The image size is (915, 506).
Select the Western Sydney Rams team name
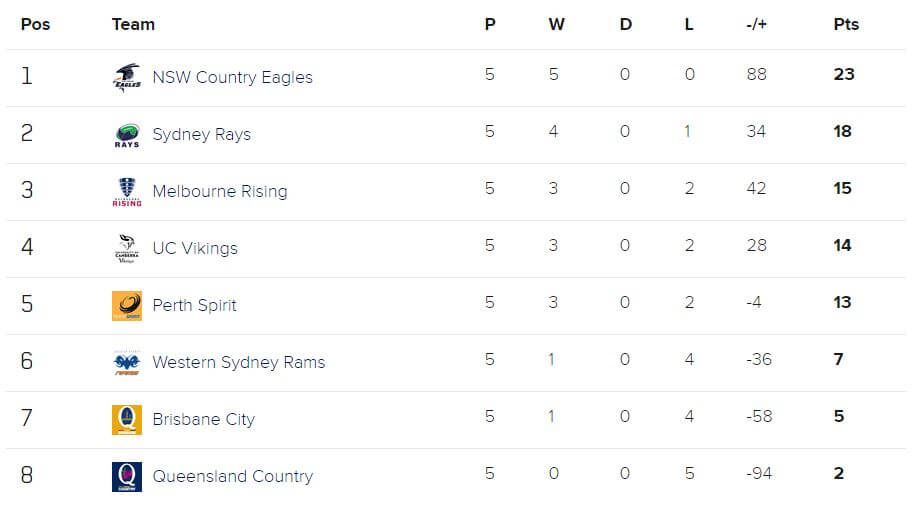click(x=239, y=362)
